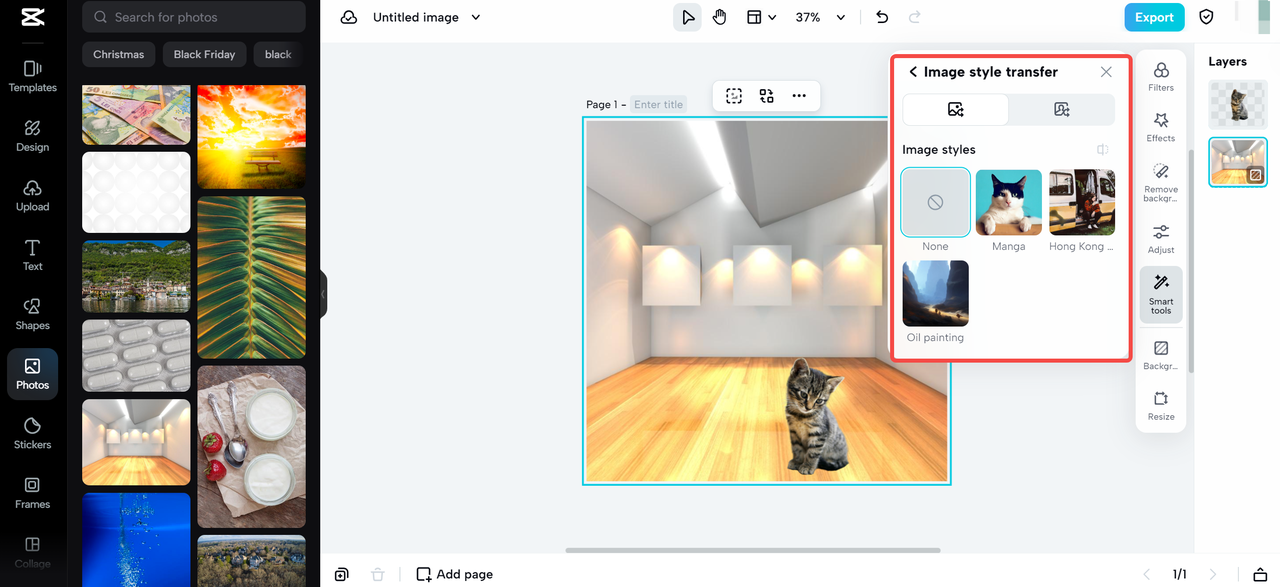Switch to the portrait style tab

pos(1062,109)
